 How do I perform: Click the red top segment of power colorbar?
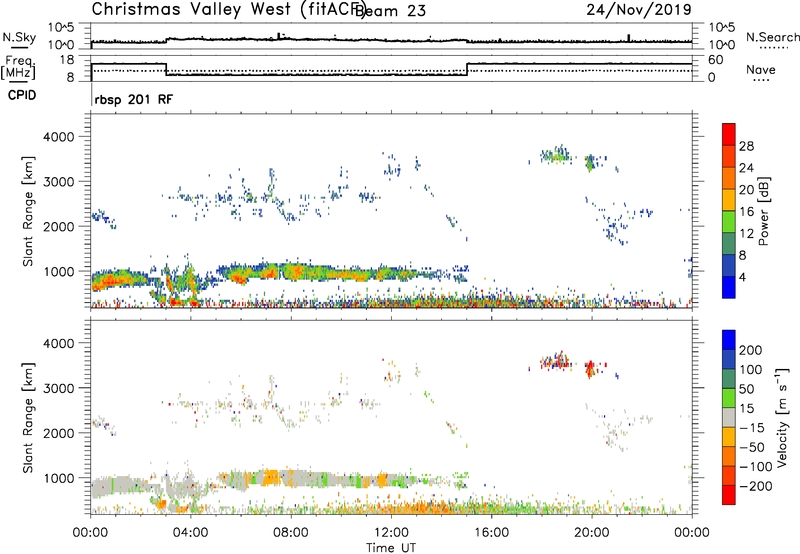(729, 134)
